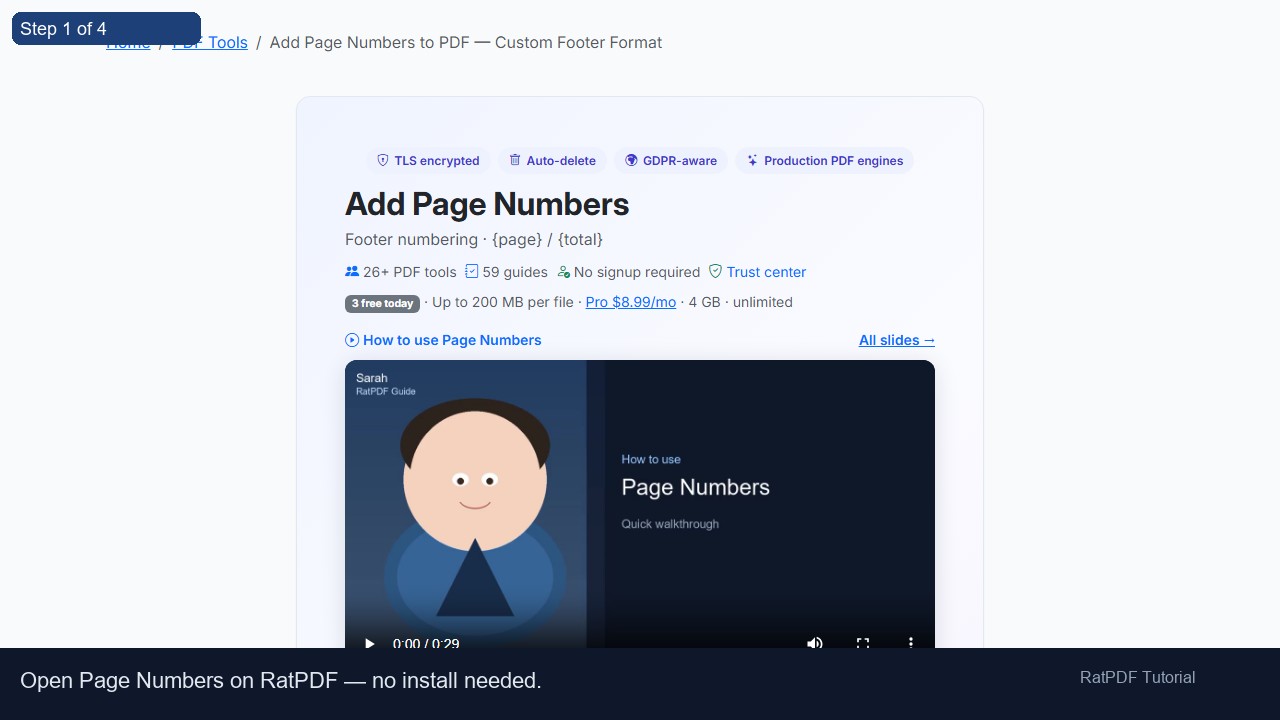Click the trash icon beside Auto-delete
Image resolution: width=1280 pixels, height=720 pixels.
point(515,160)
